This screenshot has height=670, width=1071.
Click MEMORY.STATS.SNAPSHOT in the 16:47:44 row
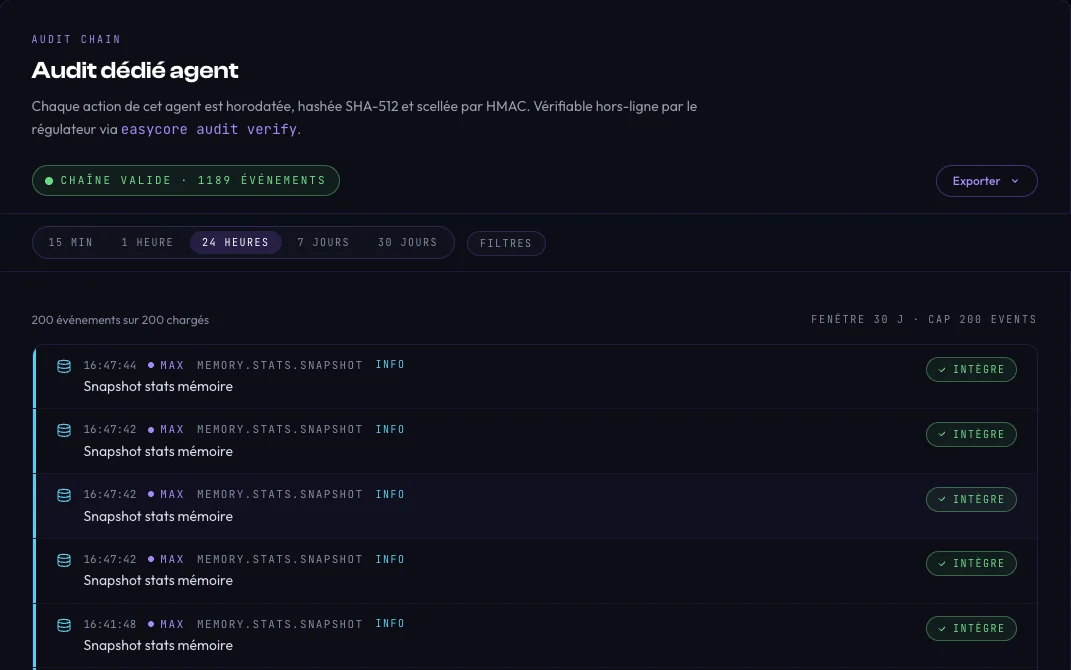pyautogui.click(x=280, y=365)
